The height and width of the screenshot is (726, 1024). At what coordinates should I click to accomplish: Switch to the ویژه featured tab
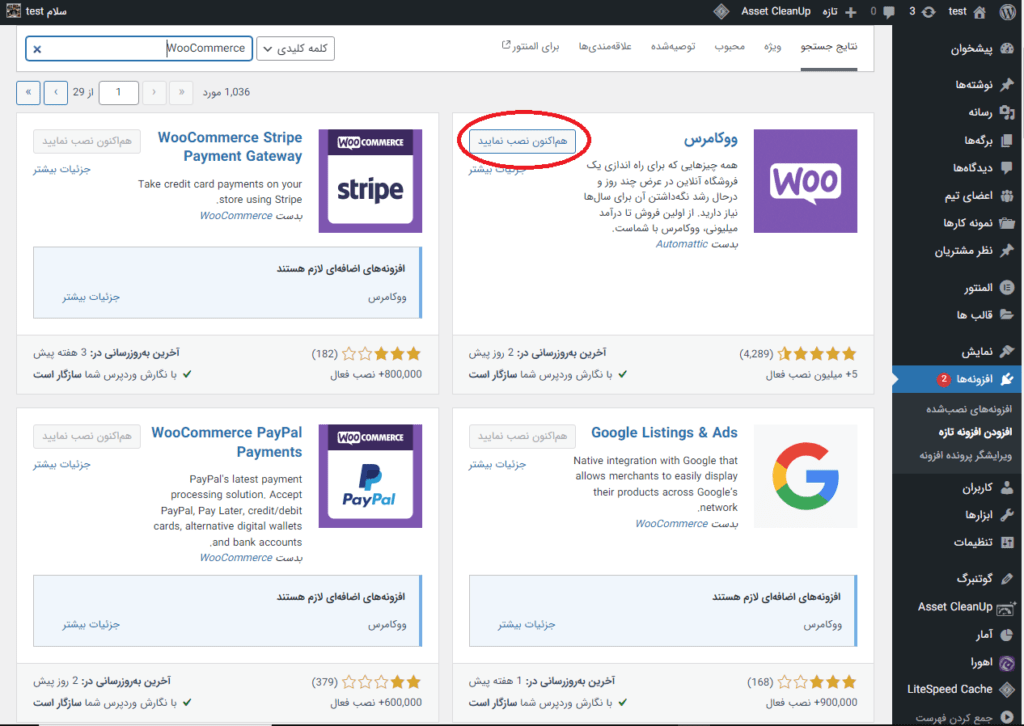coord(773,47)
